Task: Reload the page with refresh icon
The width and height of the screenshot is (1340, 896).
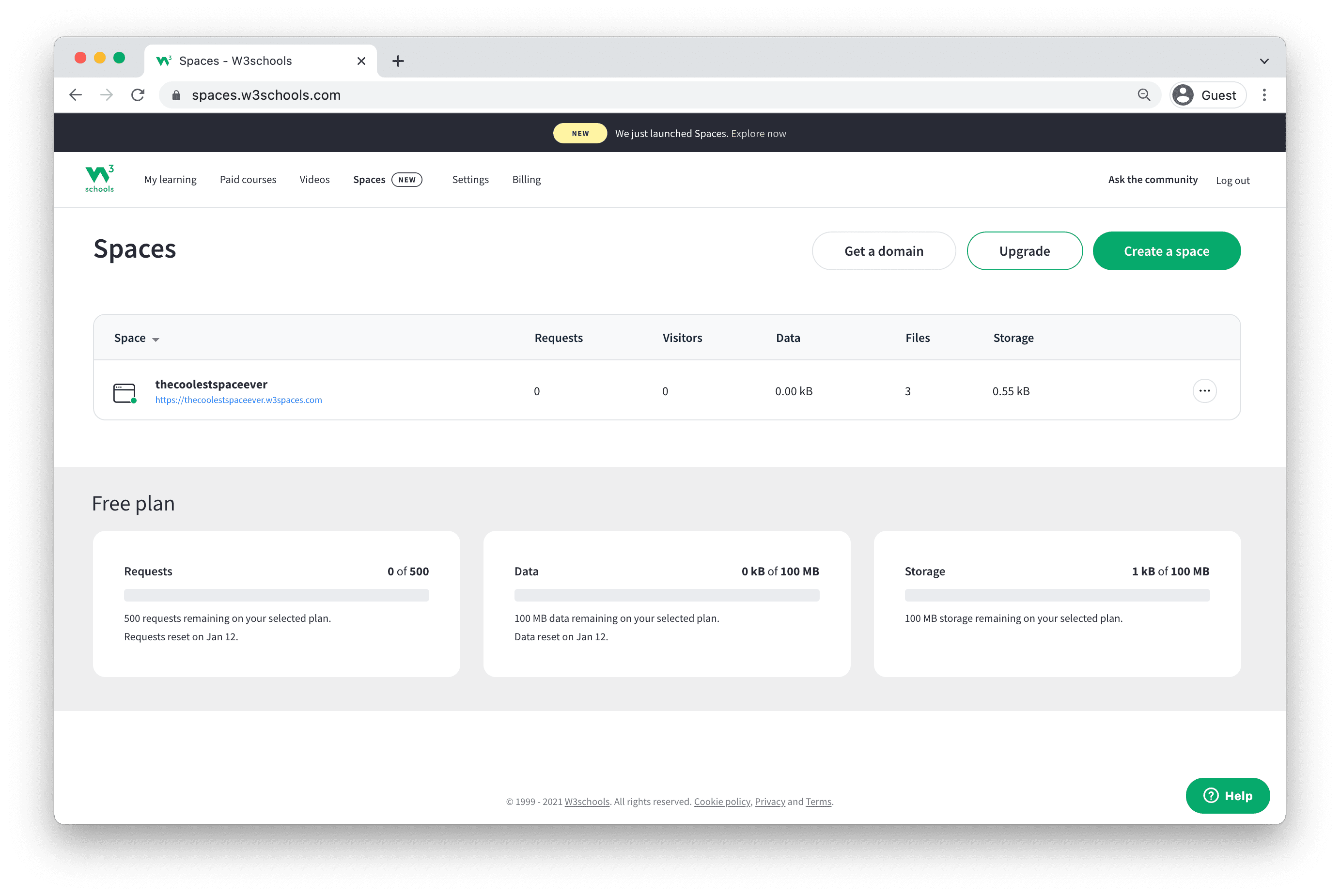Action: coord(138,95)
